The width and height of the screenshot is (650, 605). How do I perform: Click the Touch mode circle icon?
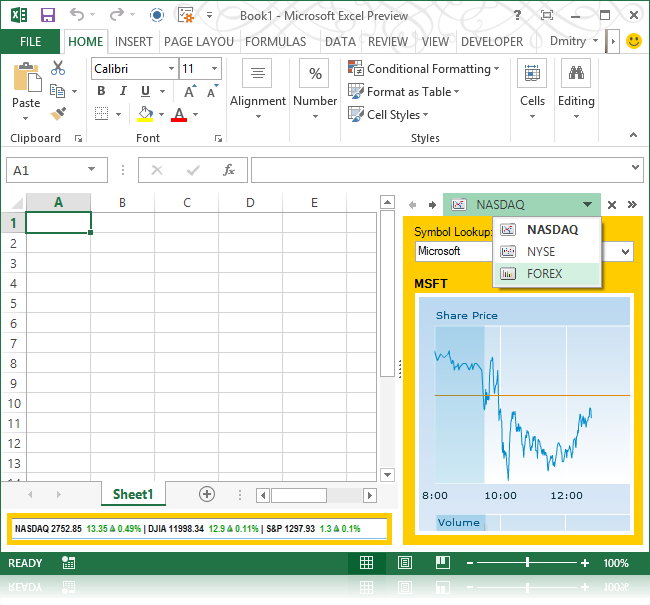click(157, 15)
